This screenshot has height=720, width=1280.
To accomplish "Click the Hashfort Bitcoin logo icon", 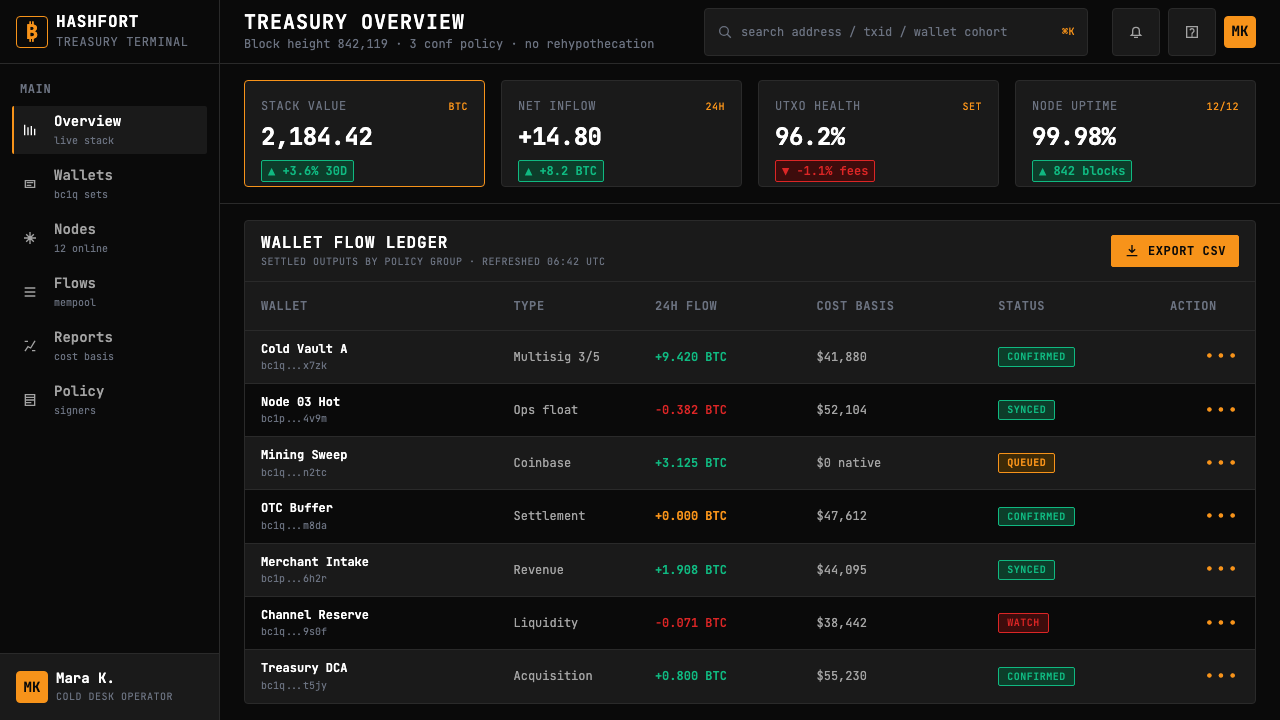I will pyautogui.click(x=32, y=32).
